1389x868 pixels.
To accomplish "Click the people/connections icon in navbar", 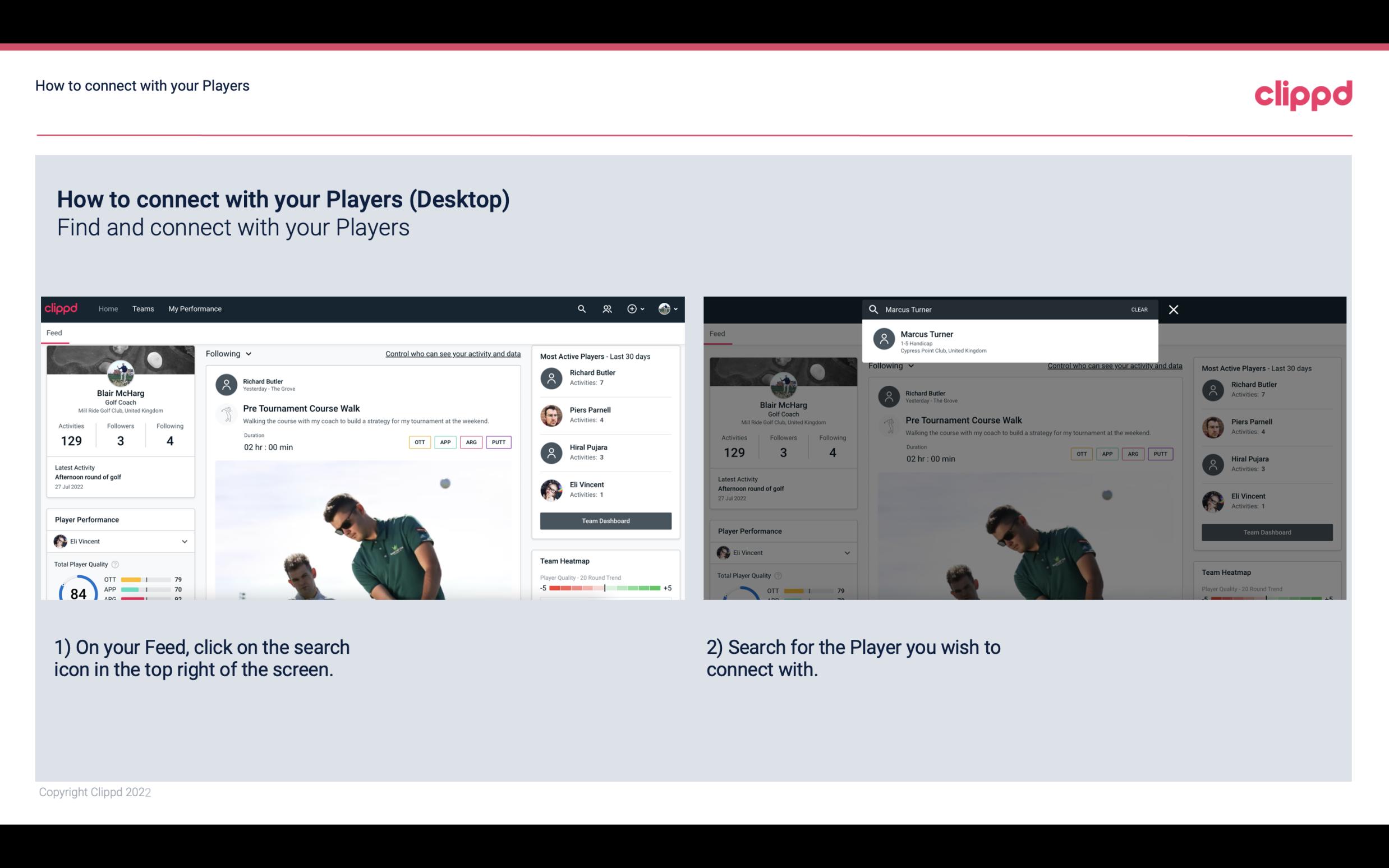I will pyautogui.click(x=607, y=309).
